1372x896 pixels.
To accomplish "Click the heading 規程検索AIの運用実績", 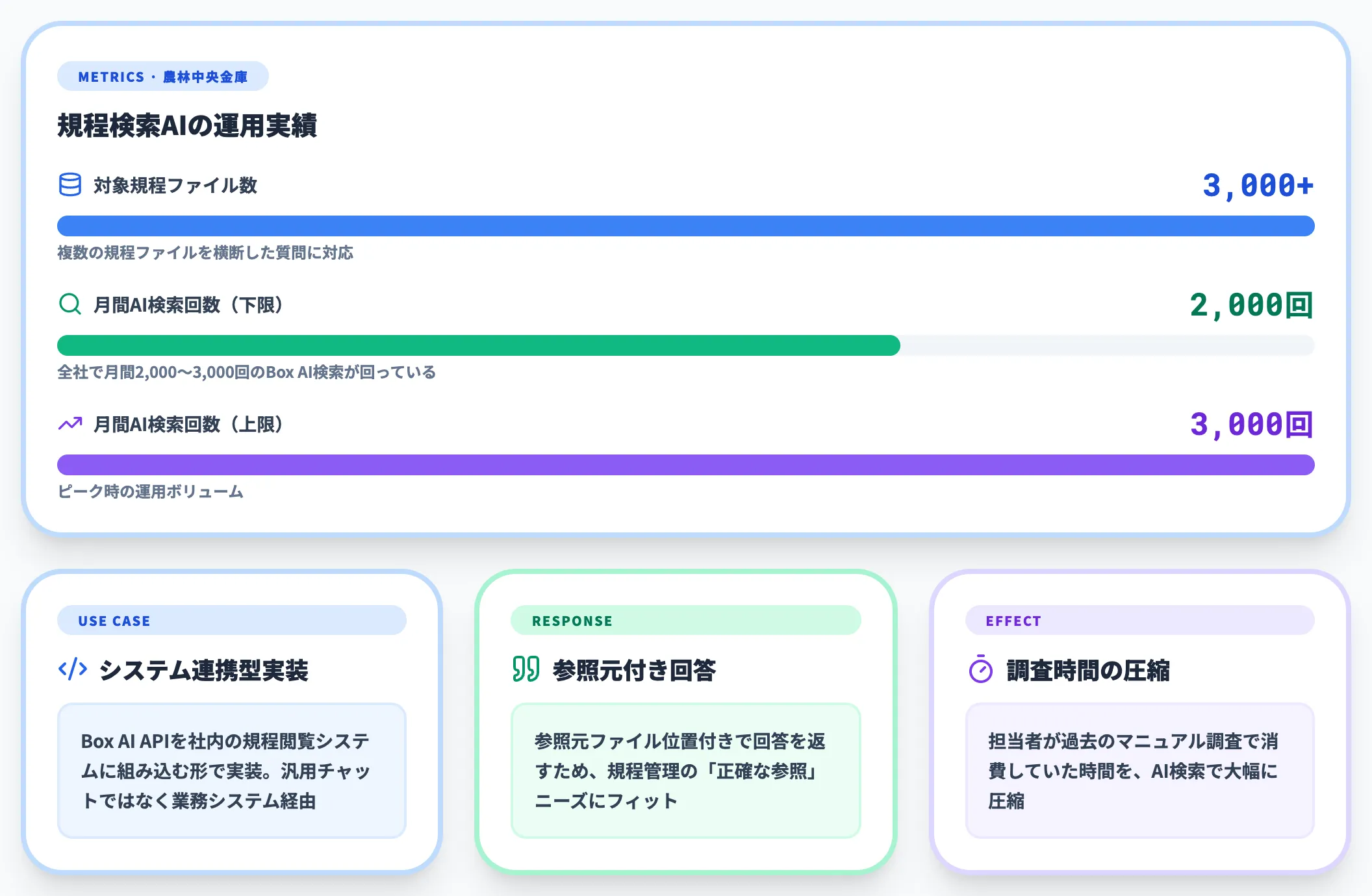I will pos(187,125).
